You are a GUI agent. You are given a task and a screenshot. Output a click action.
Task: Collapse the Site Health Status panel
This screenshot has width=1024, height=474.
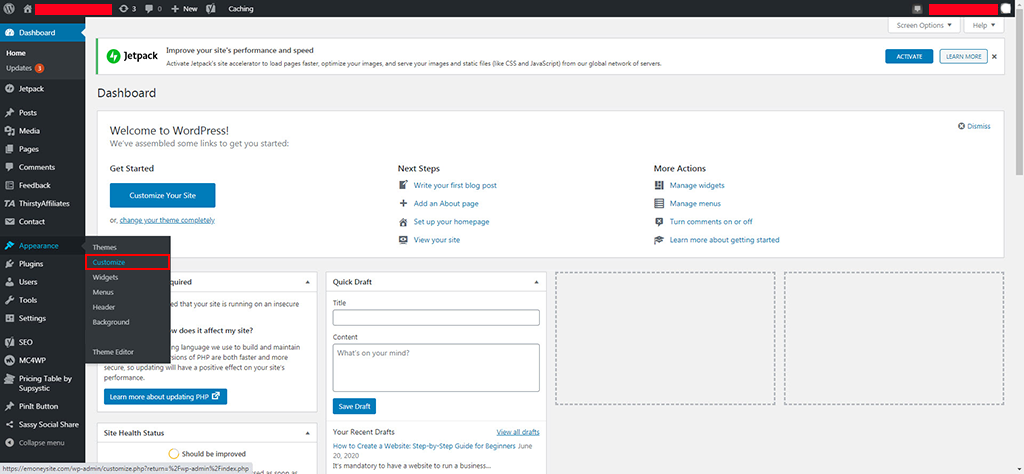tap(308, 433)
